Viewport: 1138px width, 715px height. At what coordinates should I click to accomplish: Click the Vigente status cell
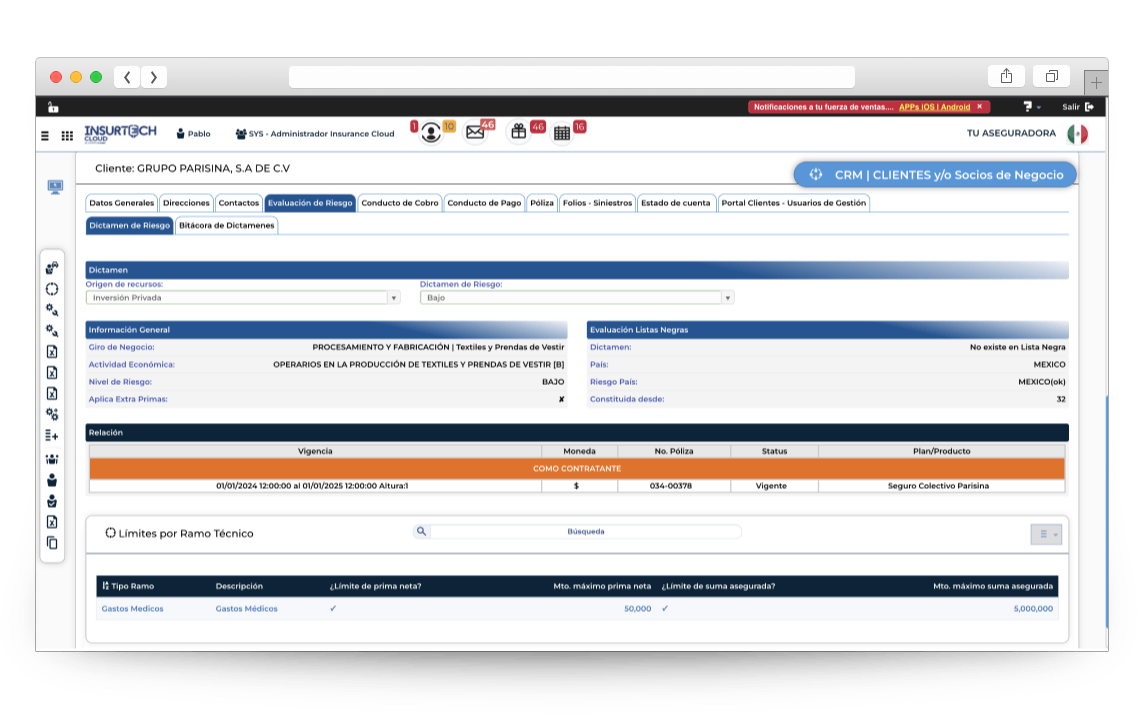click(x=774, y=486)
